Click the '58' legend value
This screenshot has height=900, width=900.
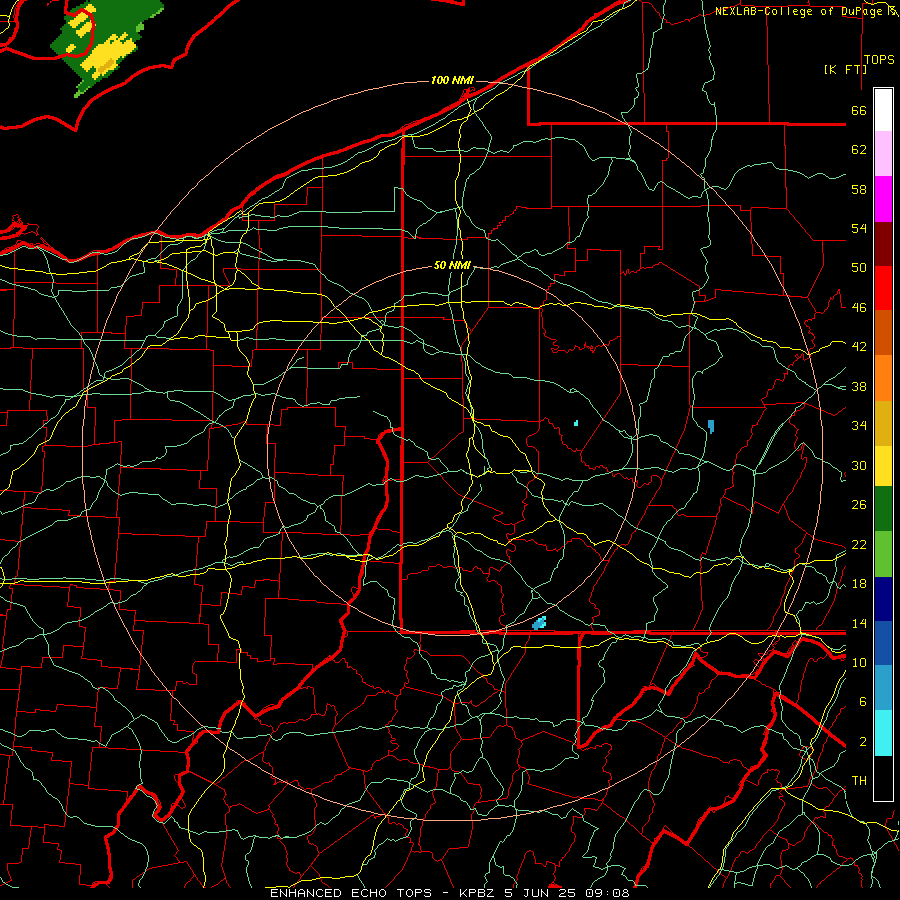point(859,189)
